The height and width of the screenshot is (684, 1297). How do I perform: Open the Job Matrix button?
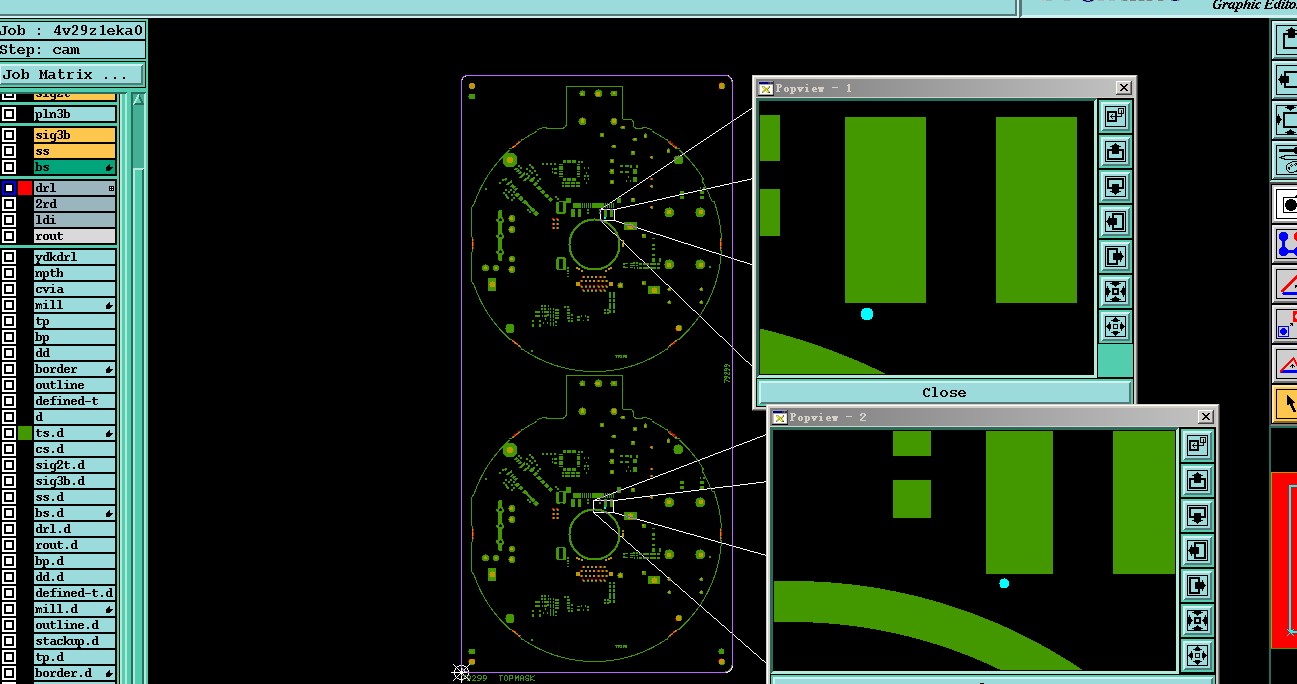pyautogui.click(x=72, y=74)
